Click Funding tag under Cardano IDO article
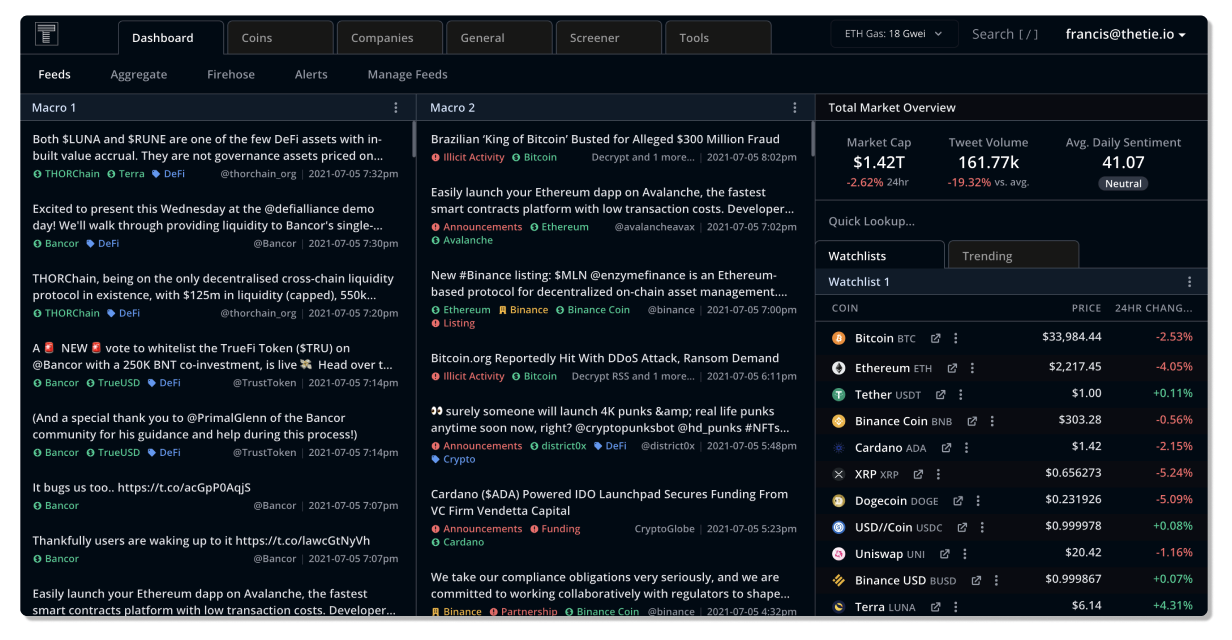 pos(555,529)
